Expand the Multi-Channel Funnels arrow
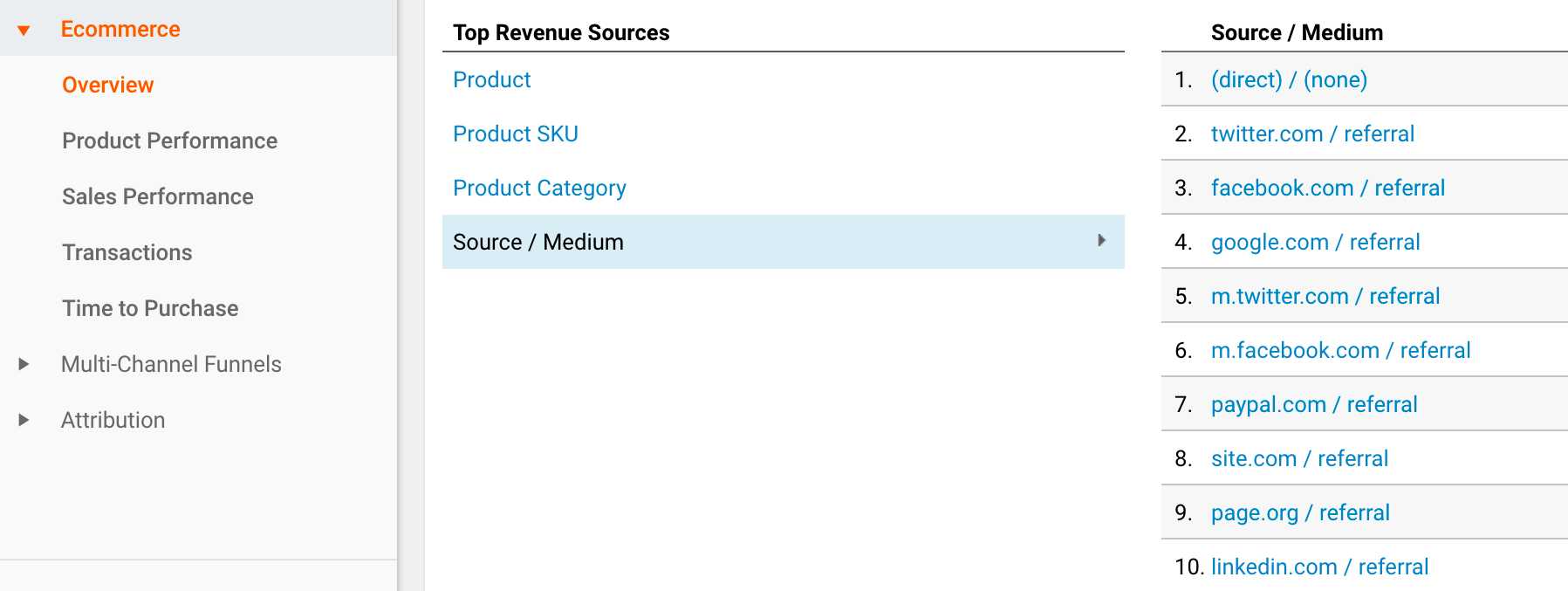Viewport: 1568px width, 591px height. point(24,364)
